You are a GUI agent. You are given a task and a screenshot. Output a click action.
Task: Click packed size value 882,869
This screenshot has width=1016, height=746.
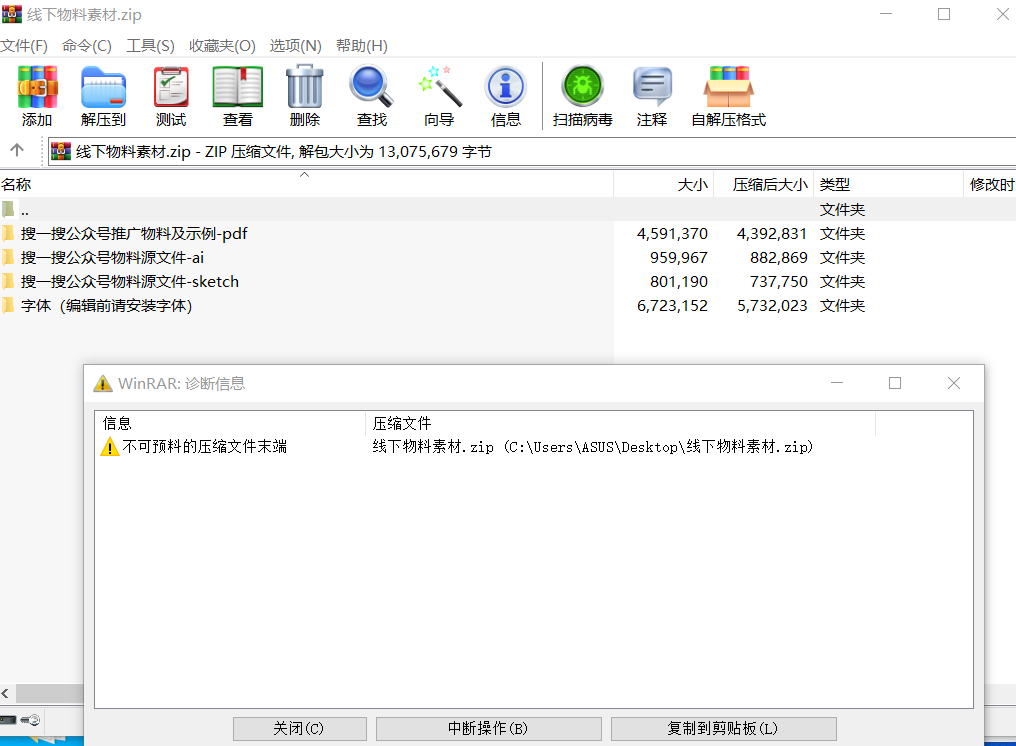point(779,257)
